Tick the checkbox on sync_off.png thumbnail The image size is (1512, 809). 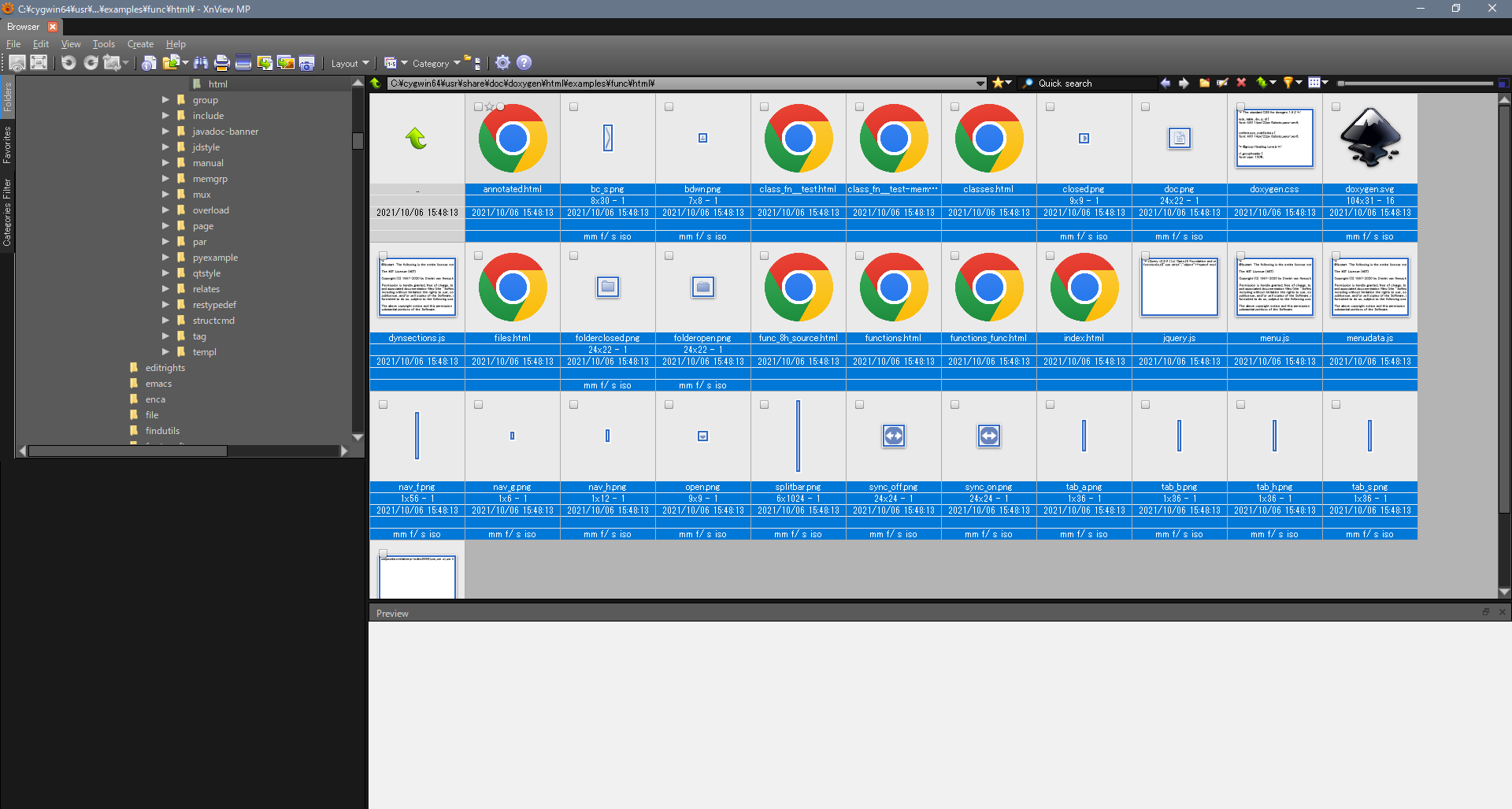(x=860, y=405)
